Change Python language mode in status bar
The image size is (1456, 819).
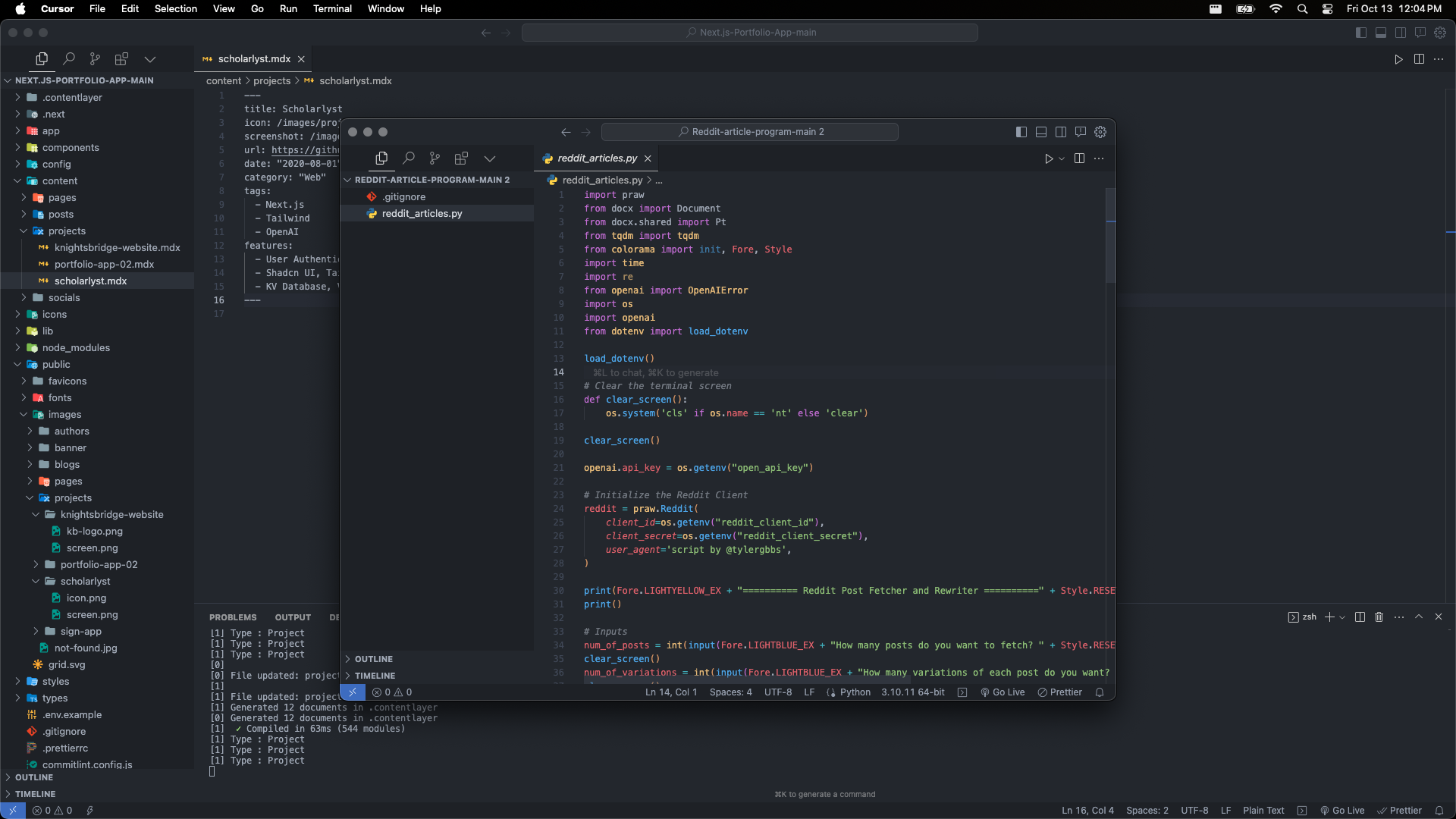click(855, 692)
